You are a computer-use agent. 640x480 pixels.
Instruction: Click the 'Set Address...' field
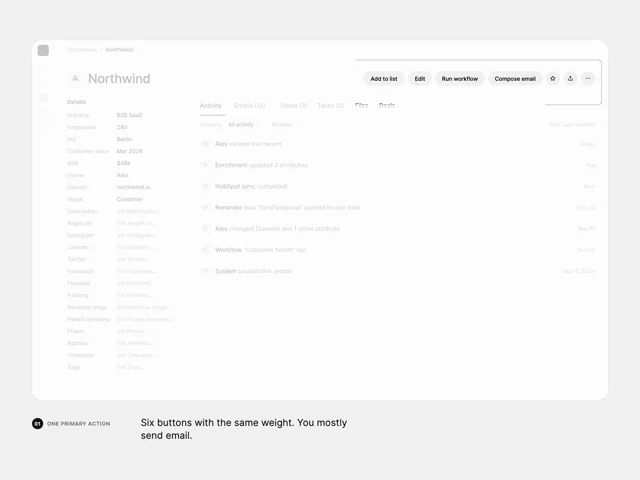click(x=135, y=343)
